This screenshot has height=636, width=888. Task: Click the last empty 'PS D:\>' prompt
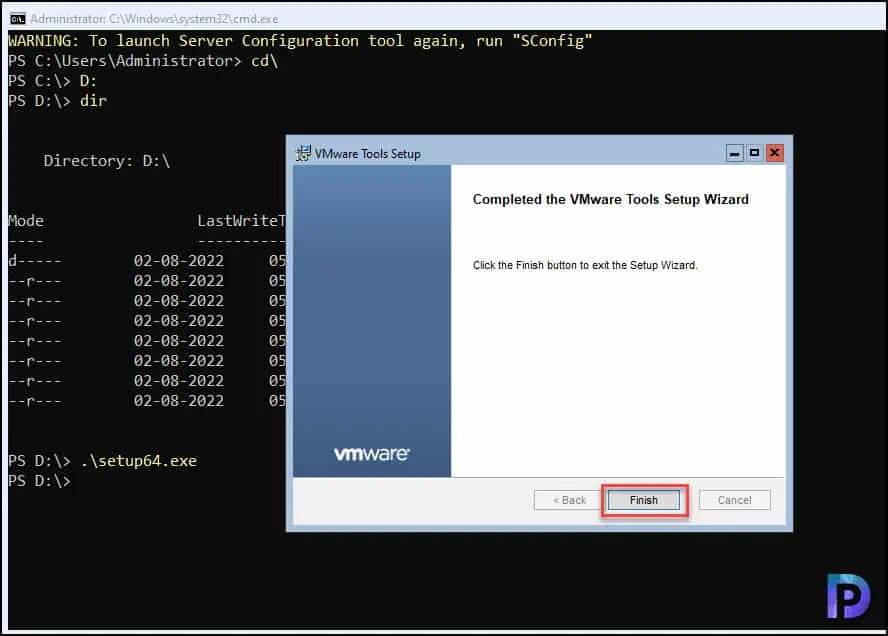(40, 481)
